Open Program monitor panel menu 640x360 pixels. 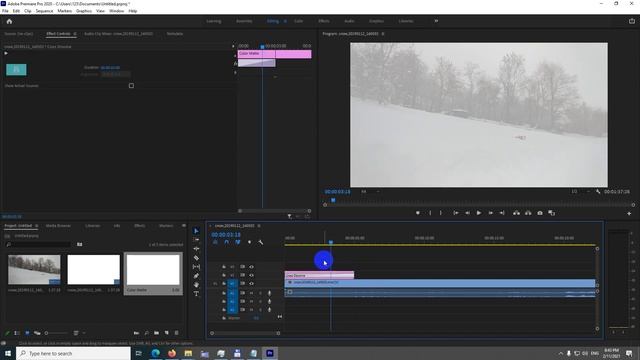pos(383,34)
